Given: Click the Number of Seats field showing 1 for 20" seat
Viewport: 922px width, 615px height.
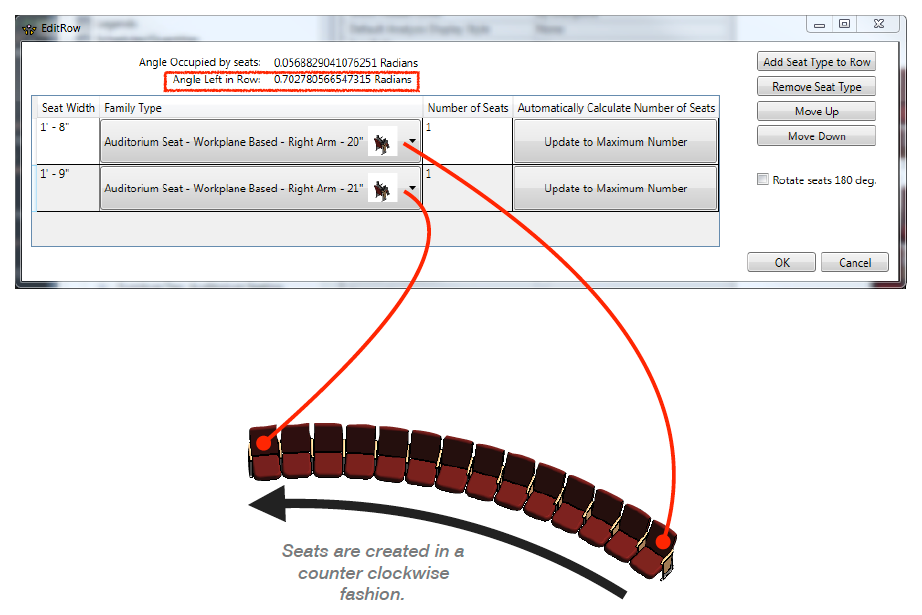Looking at the screenshot, I should click(463, 141).
